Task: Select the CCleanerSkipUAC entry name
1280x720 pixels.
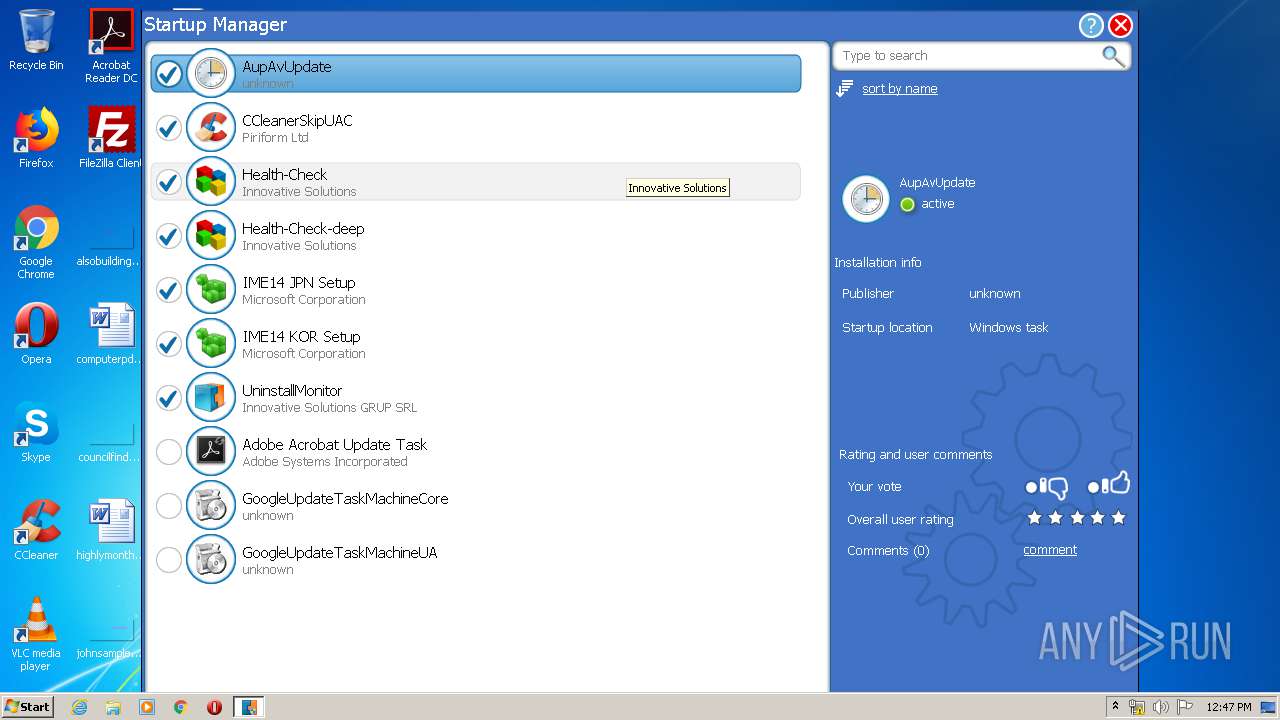Action: pos(297,120)
